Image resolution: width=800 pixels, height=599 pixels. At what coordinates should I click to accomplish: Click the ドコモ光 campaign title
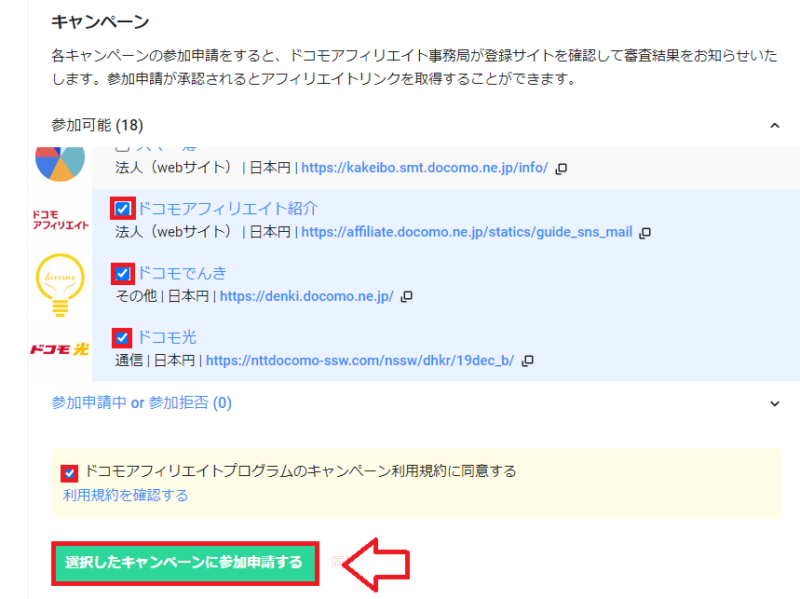tap(167, 338)
